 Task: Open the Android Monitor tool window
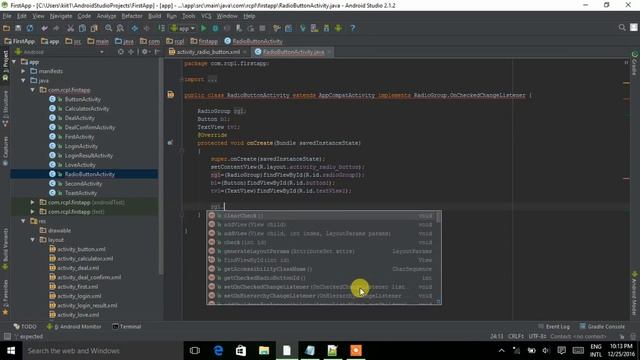pos(74,327)
